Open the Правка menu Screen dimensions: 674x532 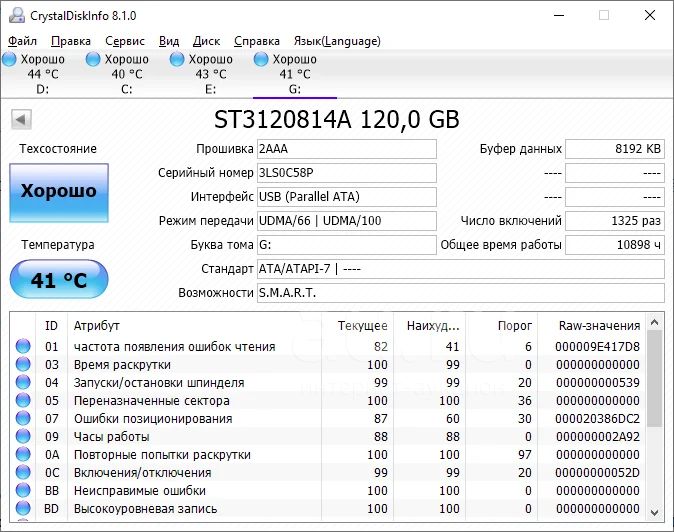coord(71,41)
